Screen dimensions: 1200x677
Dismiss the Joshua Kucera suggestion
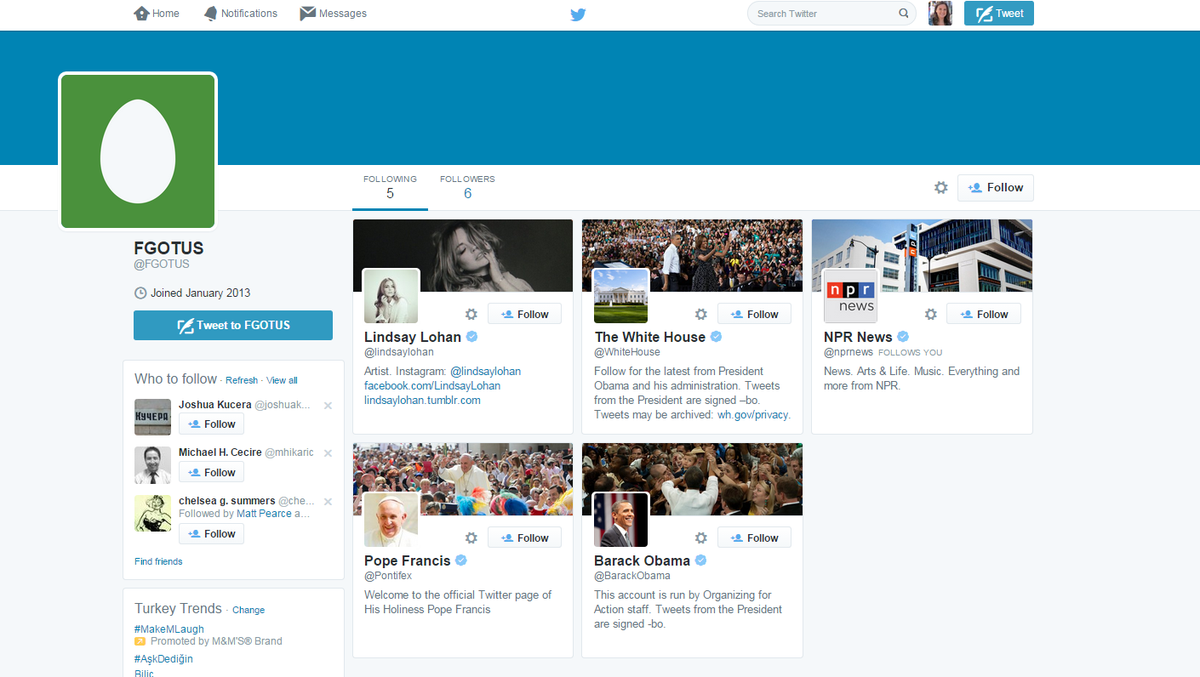pyautogui.click(x=328, y=405)
